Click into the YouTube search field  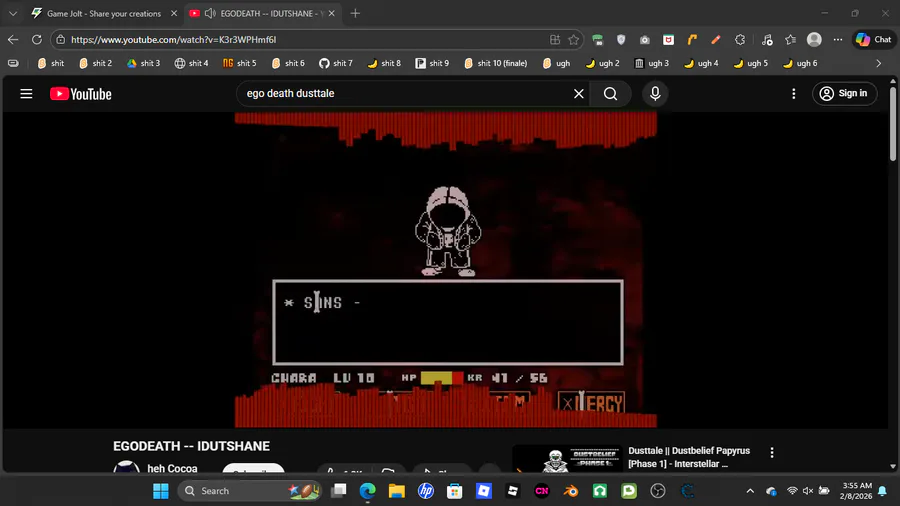coord(405,94)
